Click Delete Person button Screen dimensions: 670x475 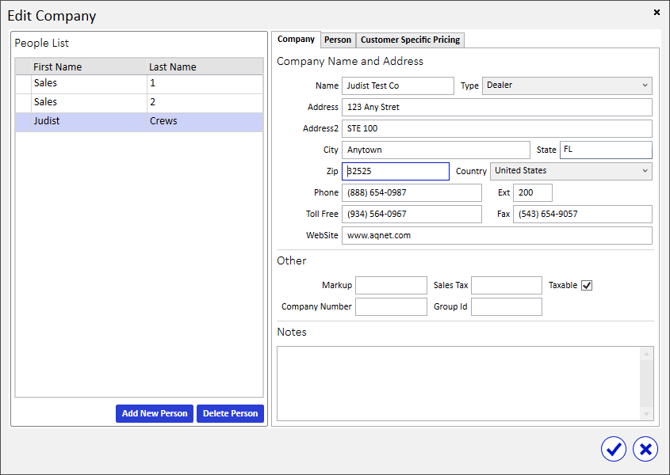[230, 413]
